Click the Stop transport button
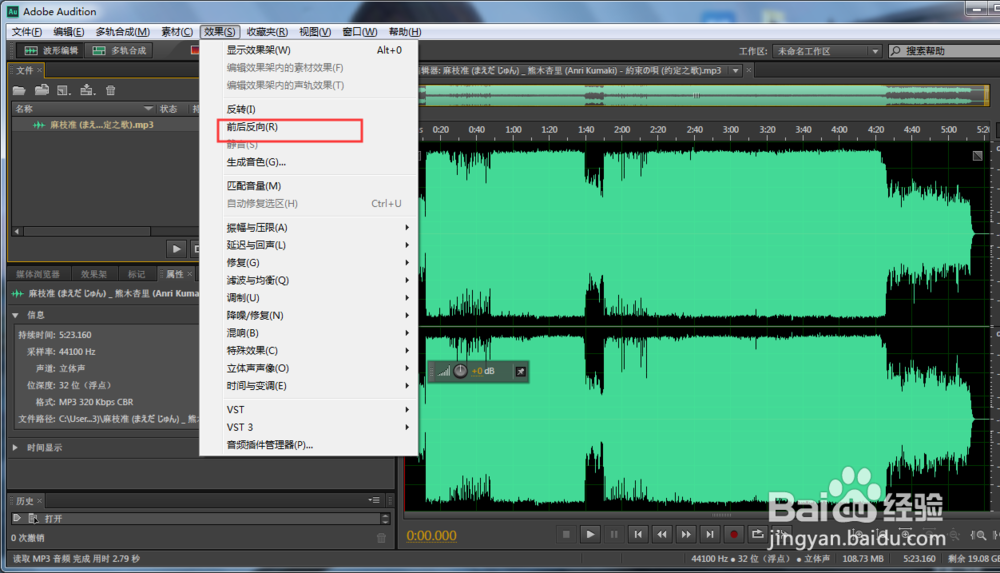Screen dimensions: 1000x573 coord(566,535)
